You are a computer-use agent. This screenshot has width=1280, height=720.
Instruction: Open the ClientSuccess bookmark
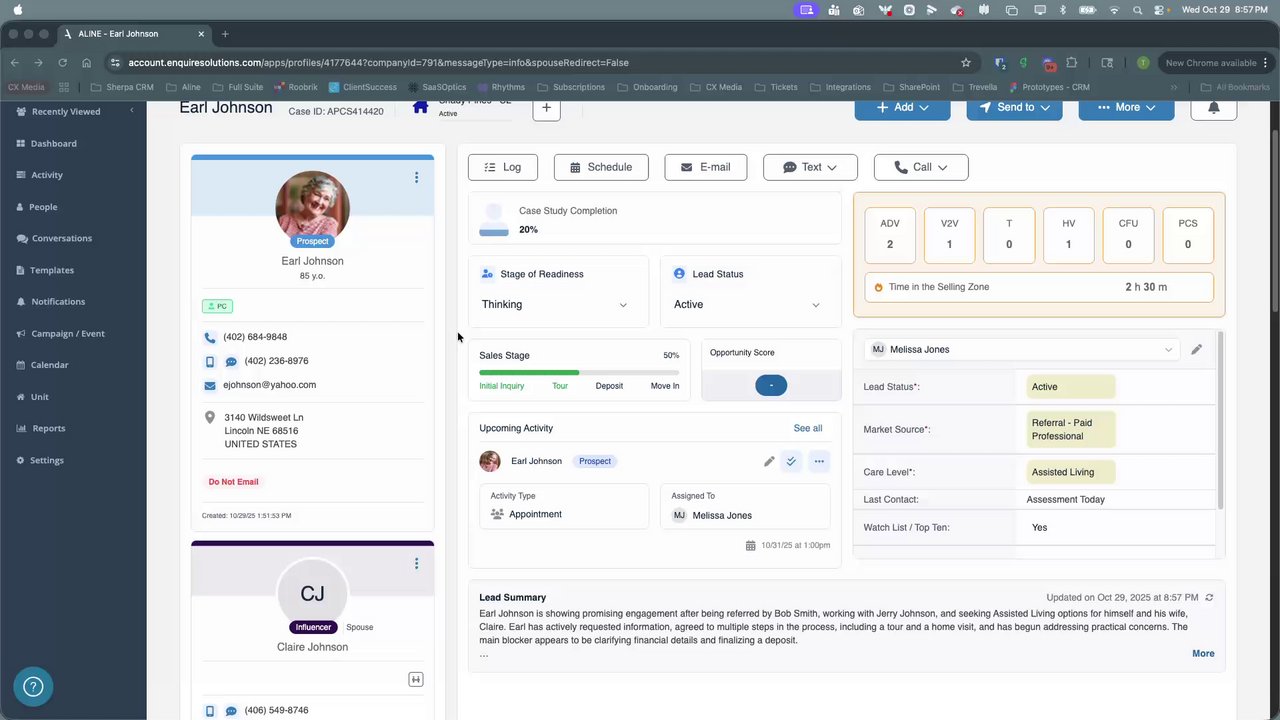click(x=362, y=87)
